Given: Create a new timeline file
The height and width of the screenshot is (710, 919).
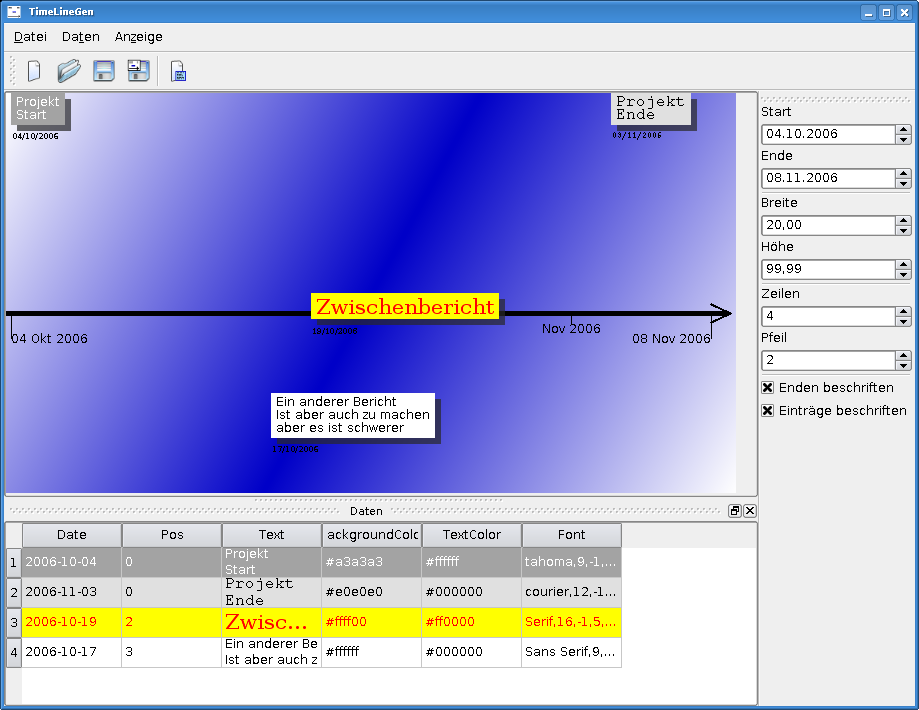Looking at the screenshot, I should pos(34,71).
